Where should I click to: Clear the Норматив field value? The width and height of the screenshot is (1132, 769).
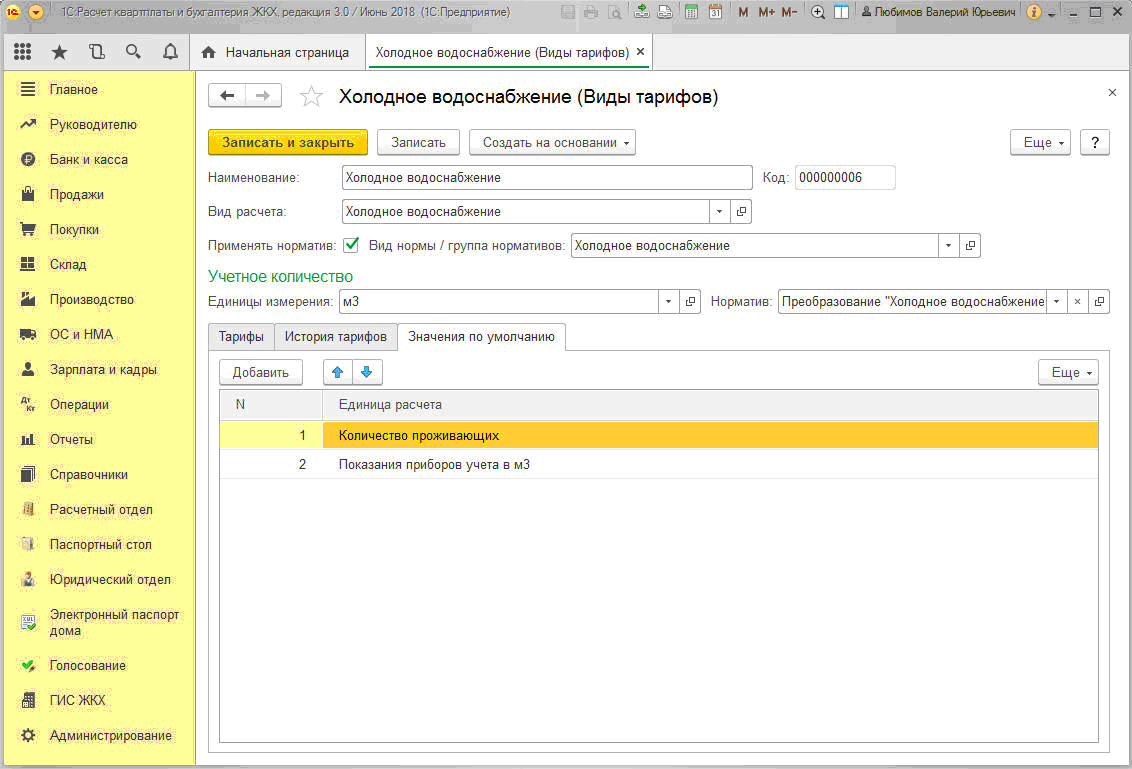click(x=1077, y=302)
